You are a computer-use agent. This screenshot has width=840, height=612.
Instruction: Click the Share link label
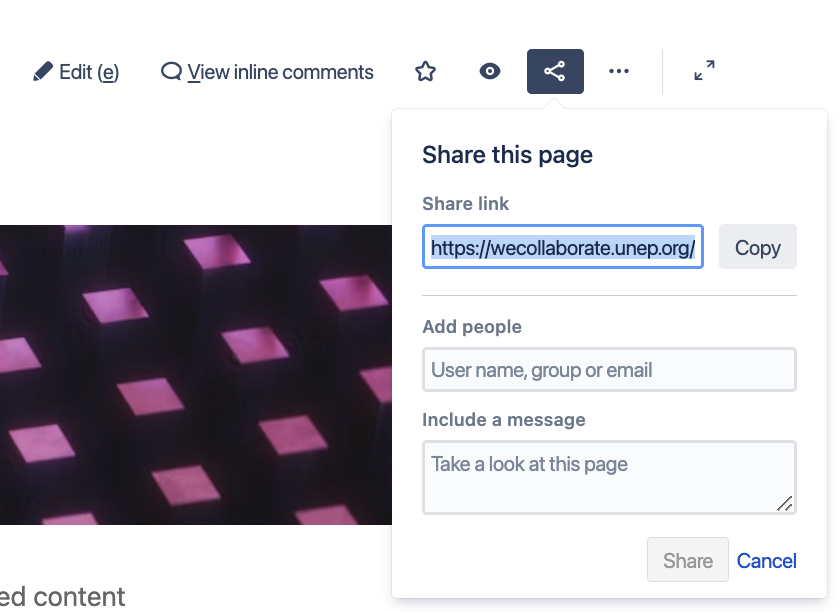point(466,204)
